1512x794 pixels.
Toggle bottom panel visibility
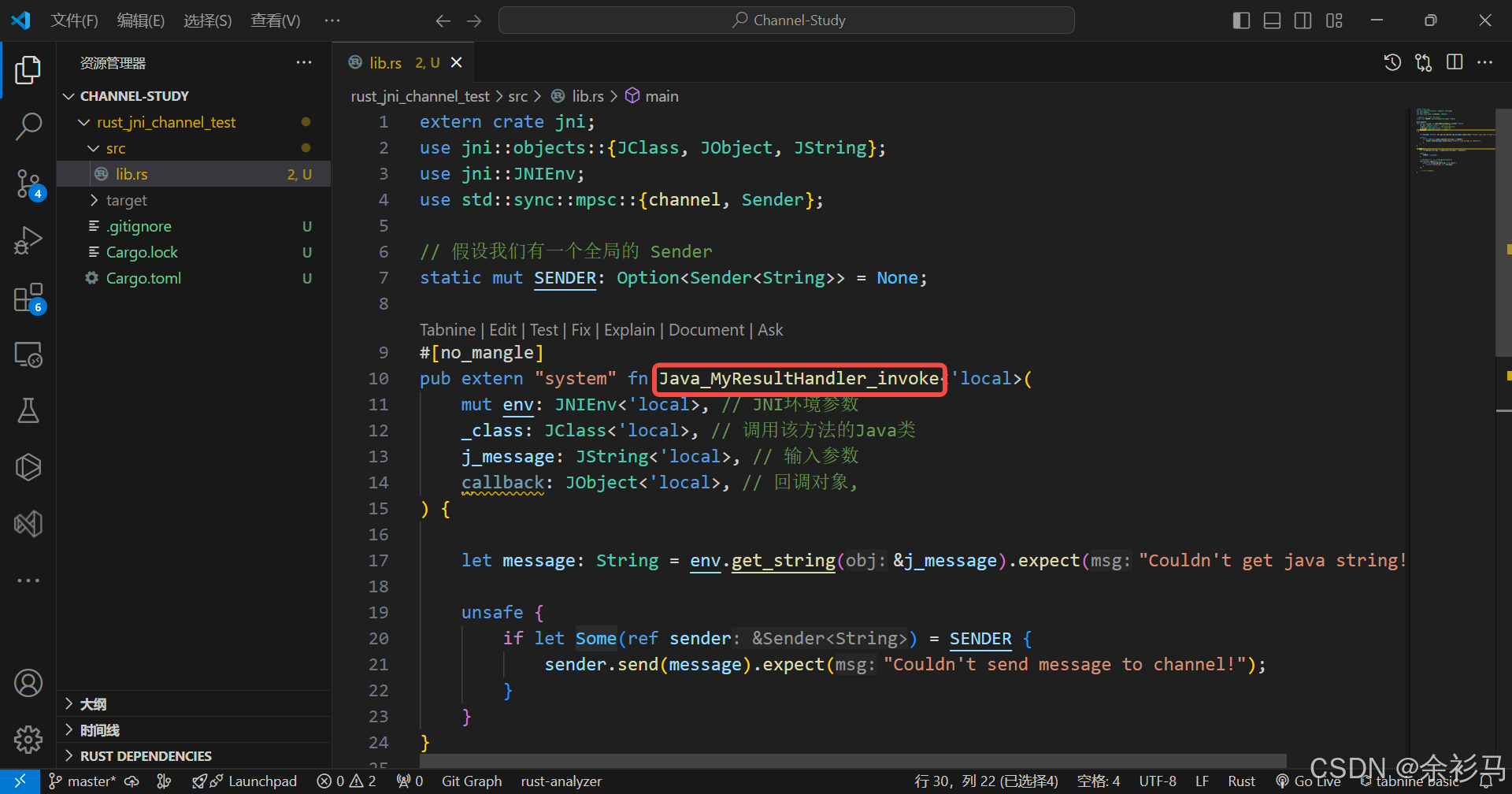tap(1272, 20)
